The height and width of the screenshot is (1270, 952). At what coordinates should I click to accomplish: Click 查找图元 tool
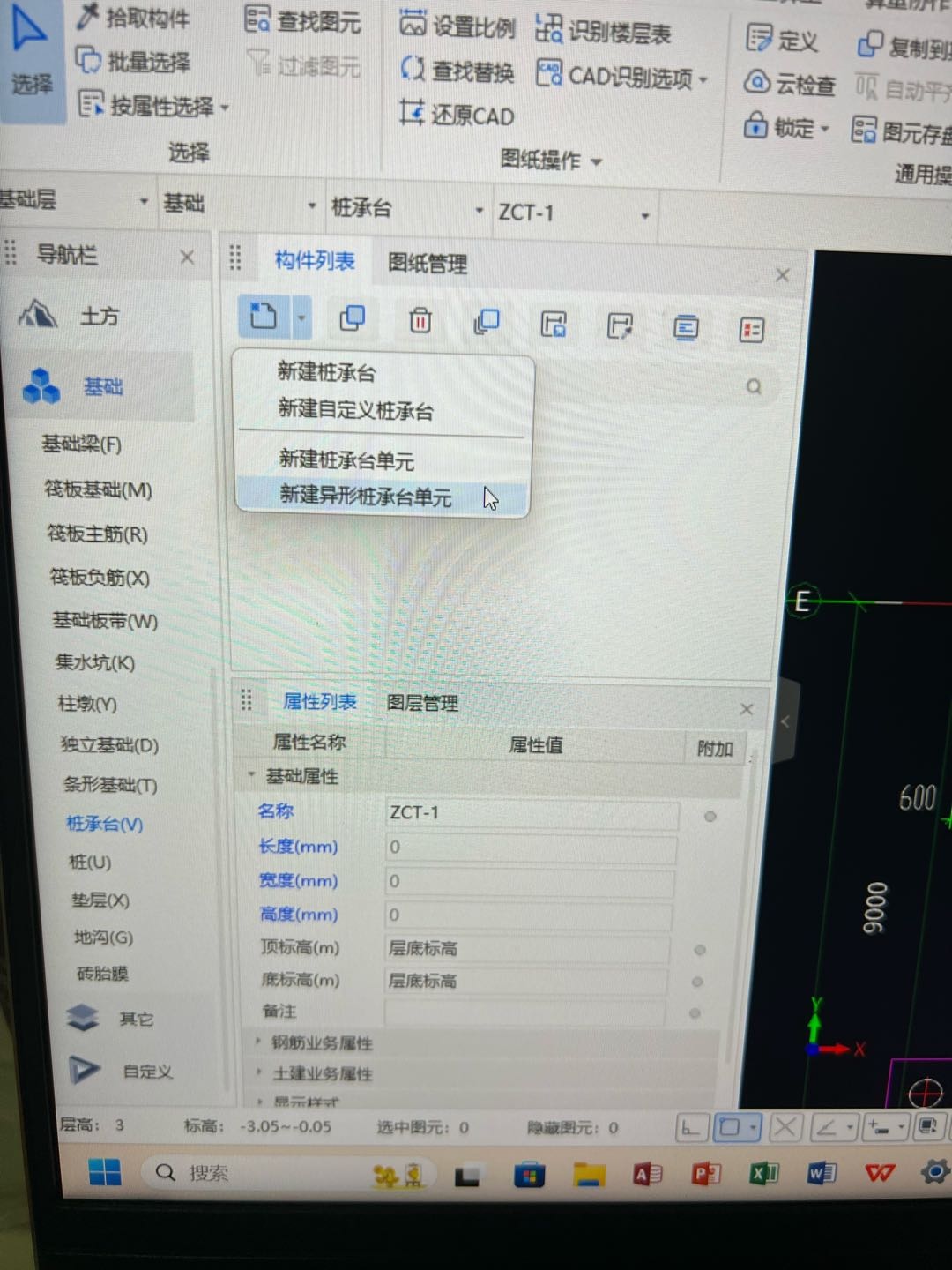tap(302, 21)
